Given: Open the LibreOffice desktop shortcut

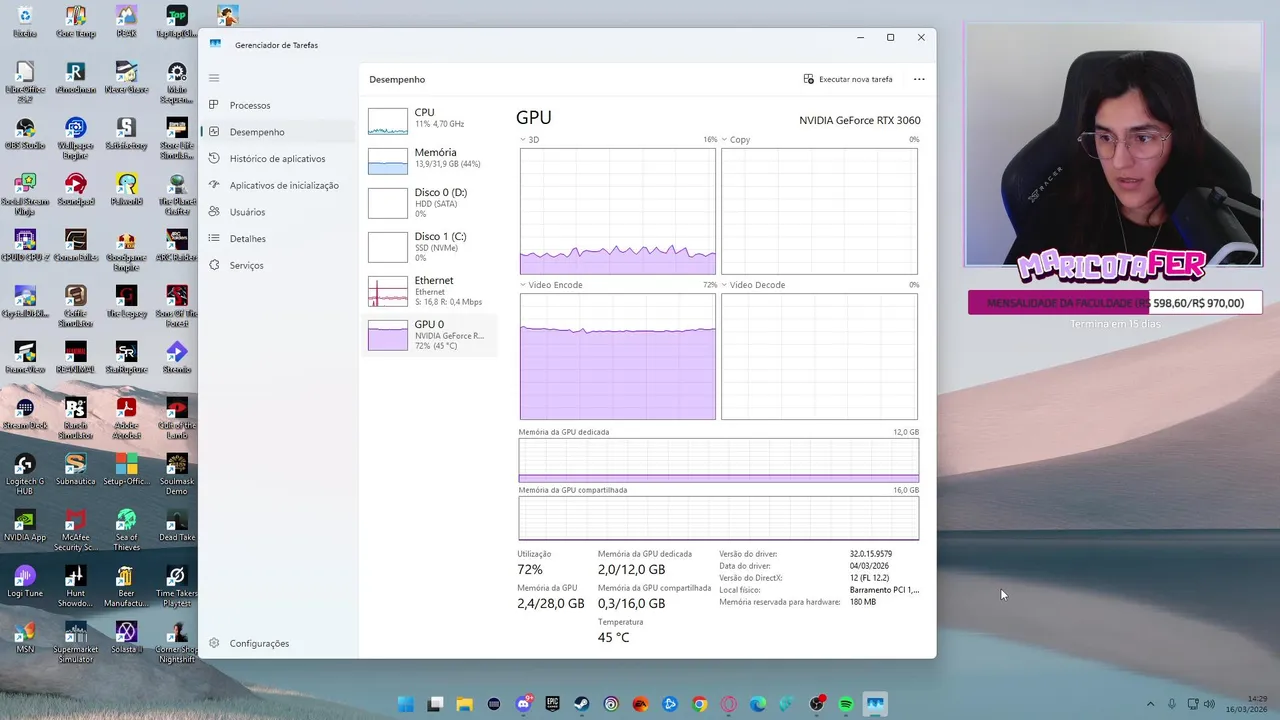Looking at the screenshot, I should [x=25, y=82].
